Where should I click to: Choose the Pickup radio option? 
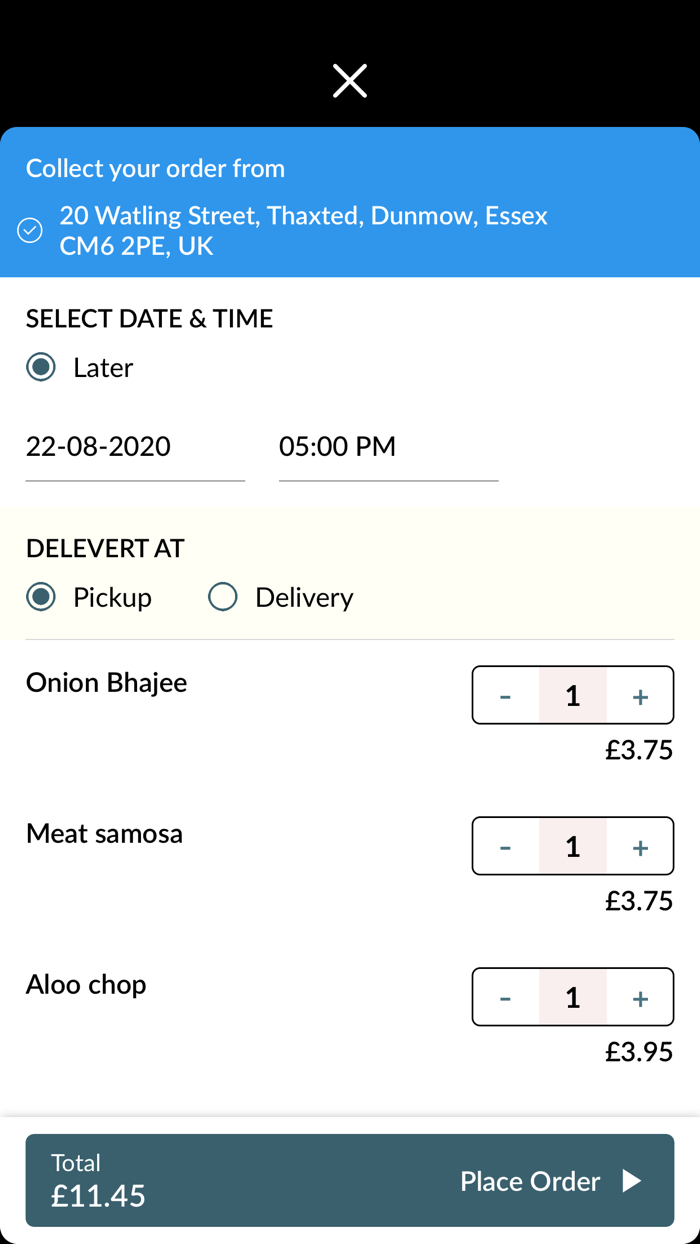coord(41,597)
